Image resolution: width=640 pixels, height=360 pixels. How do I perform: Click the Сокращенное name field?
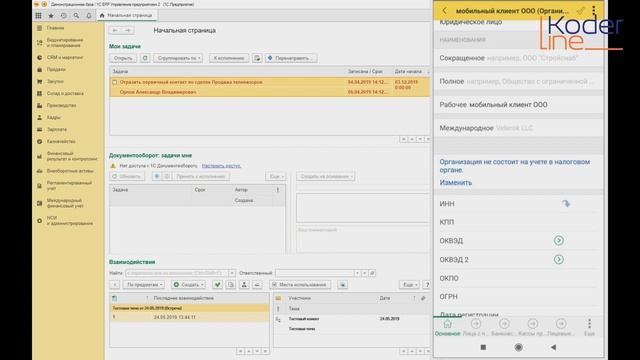(519, 58)
